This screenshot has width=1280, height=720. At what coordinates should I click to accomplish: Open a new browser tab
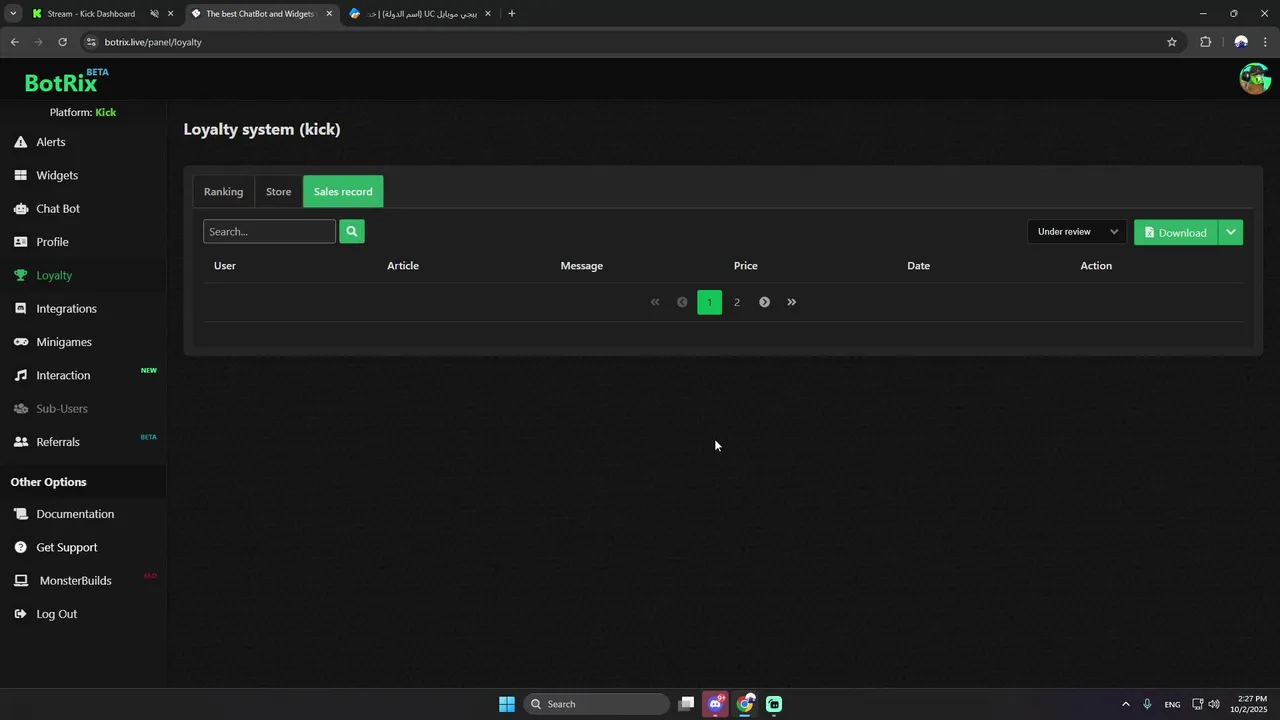coord(512,14)
